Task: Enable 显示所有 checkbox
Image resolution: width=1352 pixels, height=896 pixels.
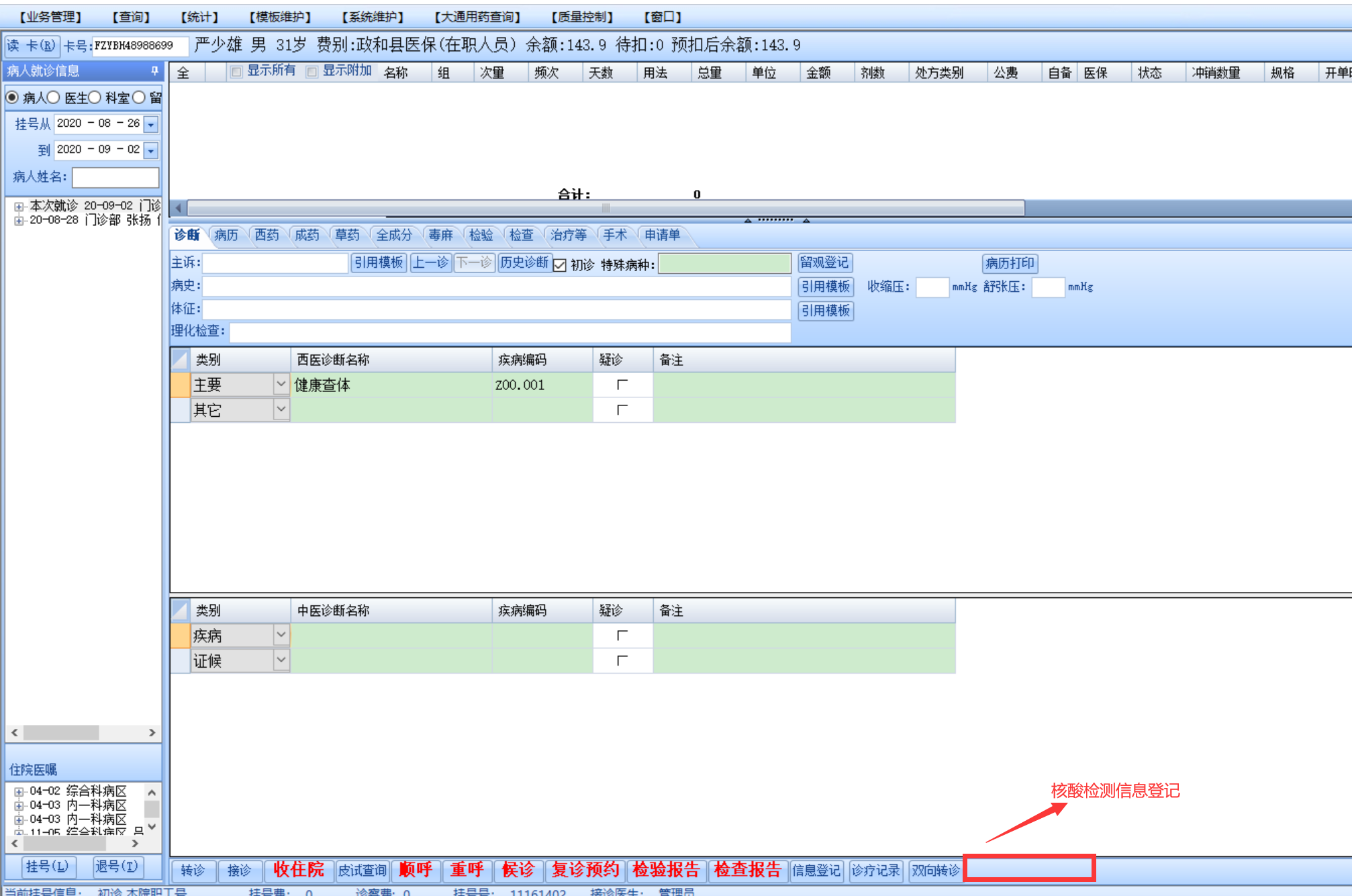Action: (236, 72)
